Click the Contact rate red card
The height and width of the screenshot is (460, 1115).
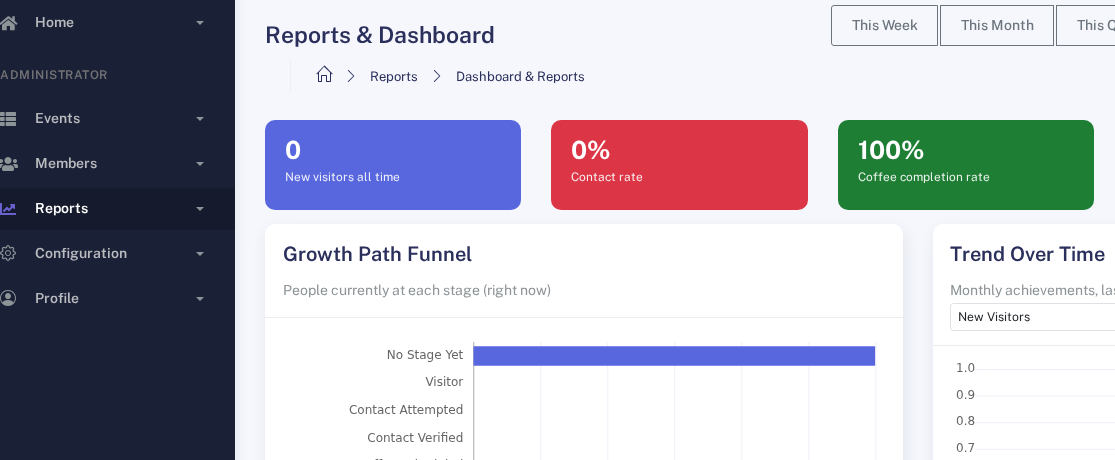(x=679, y=165)
